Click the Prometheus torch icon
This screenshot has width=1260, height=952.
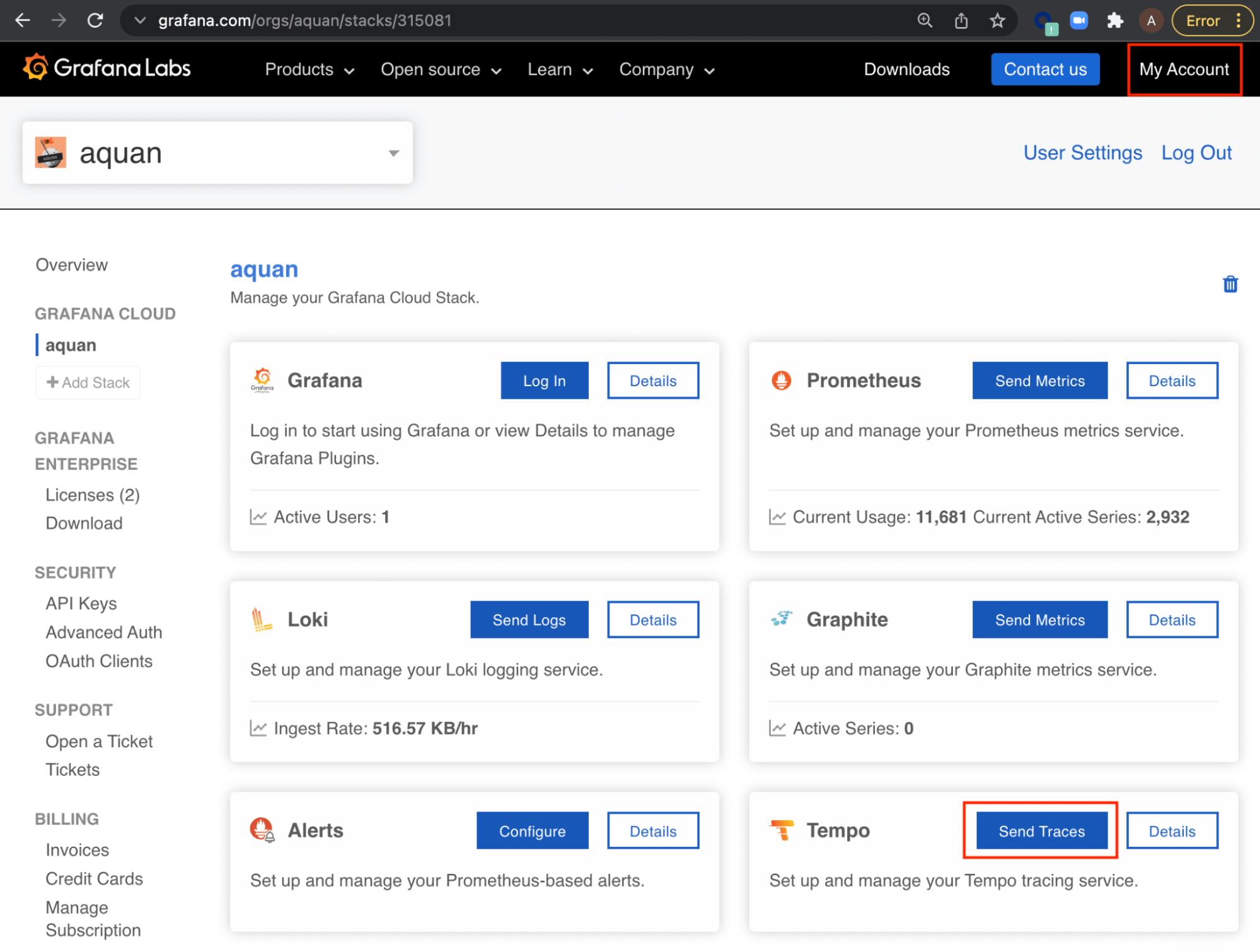click(x=782, y=380)
